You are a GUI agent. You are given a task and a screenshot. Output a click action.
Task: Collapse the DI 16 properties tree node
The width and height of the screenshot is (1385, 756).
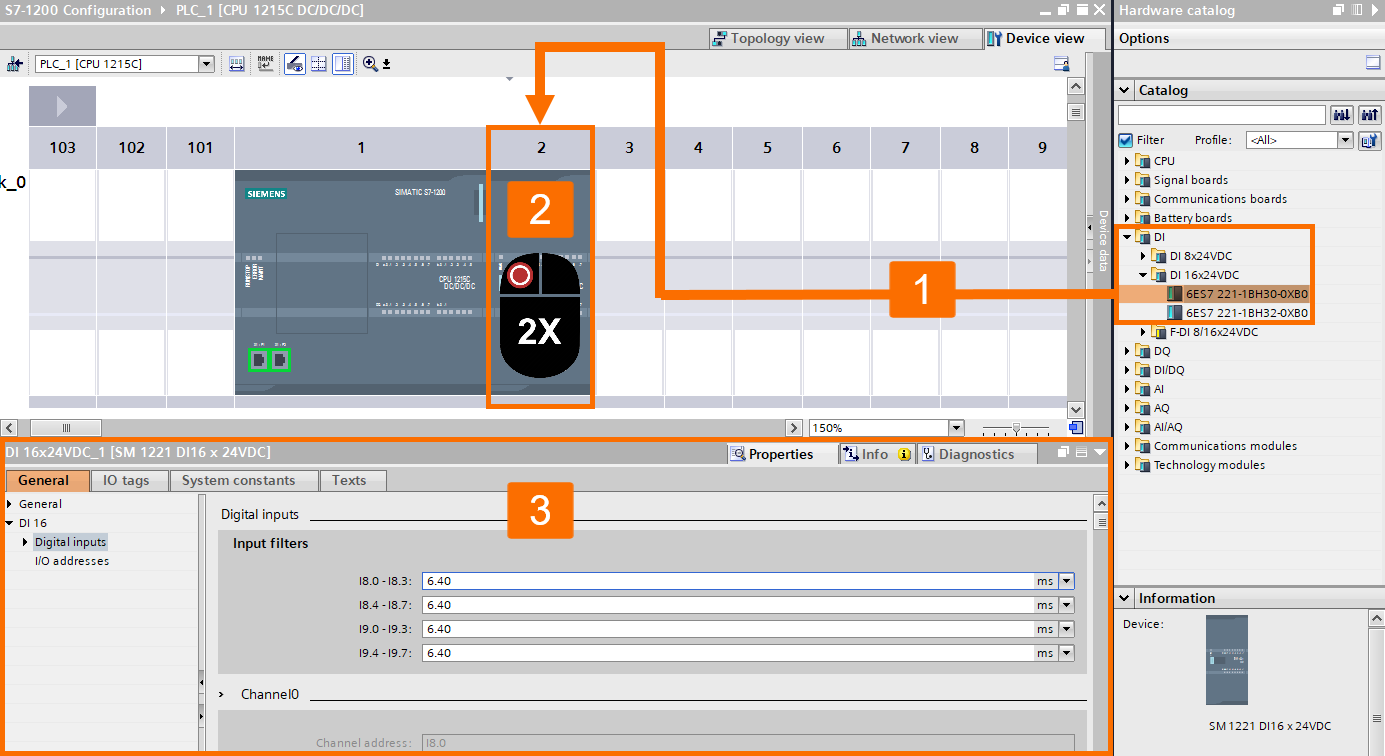pyautogui.click(x=9, y=523)
